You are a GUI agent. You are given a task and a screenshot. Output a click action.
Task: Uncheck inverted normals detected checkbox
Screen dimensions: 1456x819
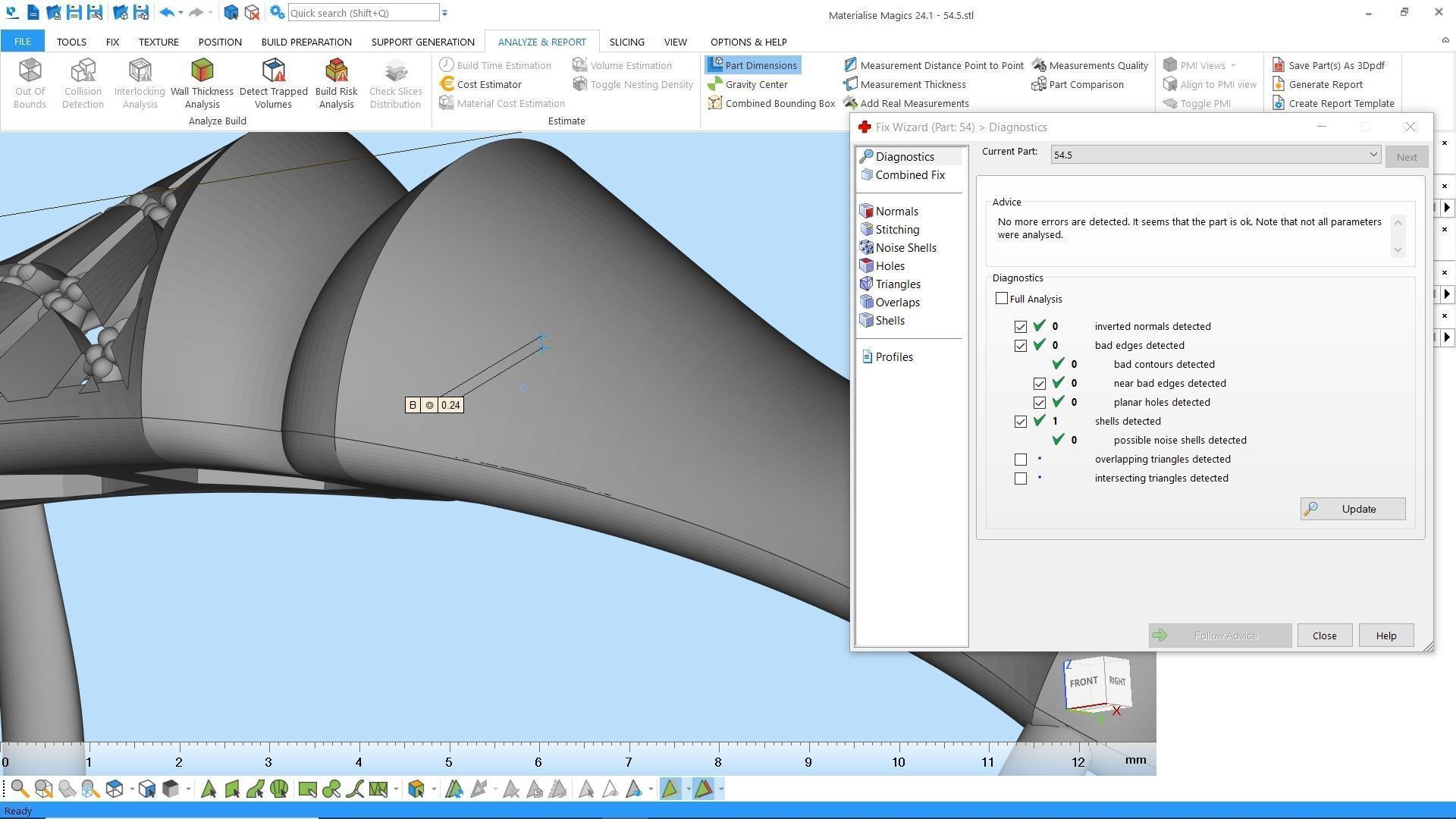(1021, 327)
